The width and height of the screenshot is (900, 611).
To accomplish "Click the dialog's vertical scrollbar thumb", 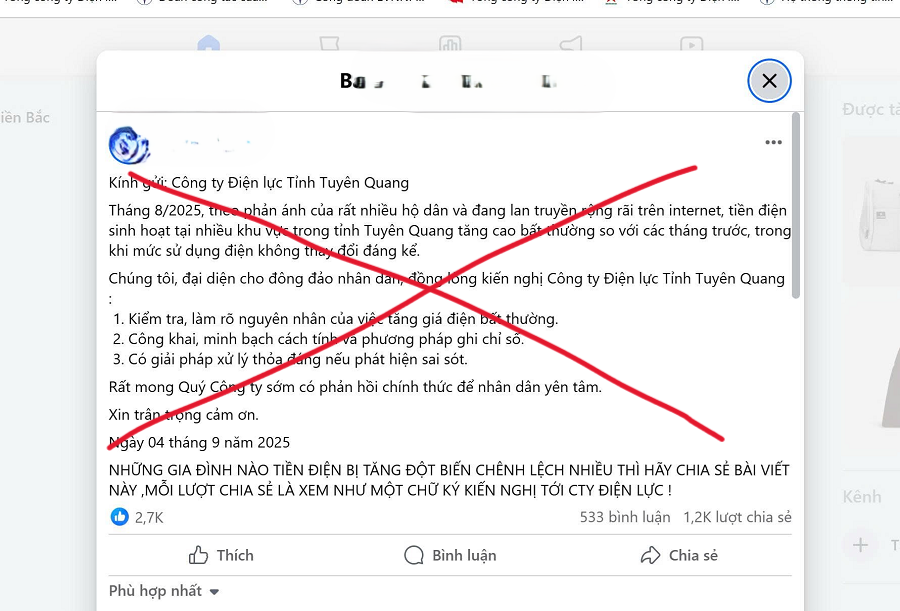I will [x=796, y=205].
